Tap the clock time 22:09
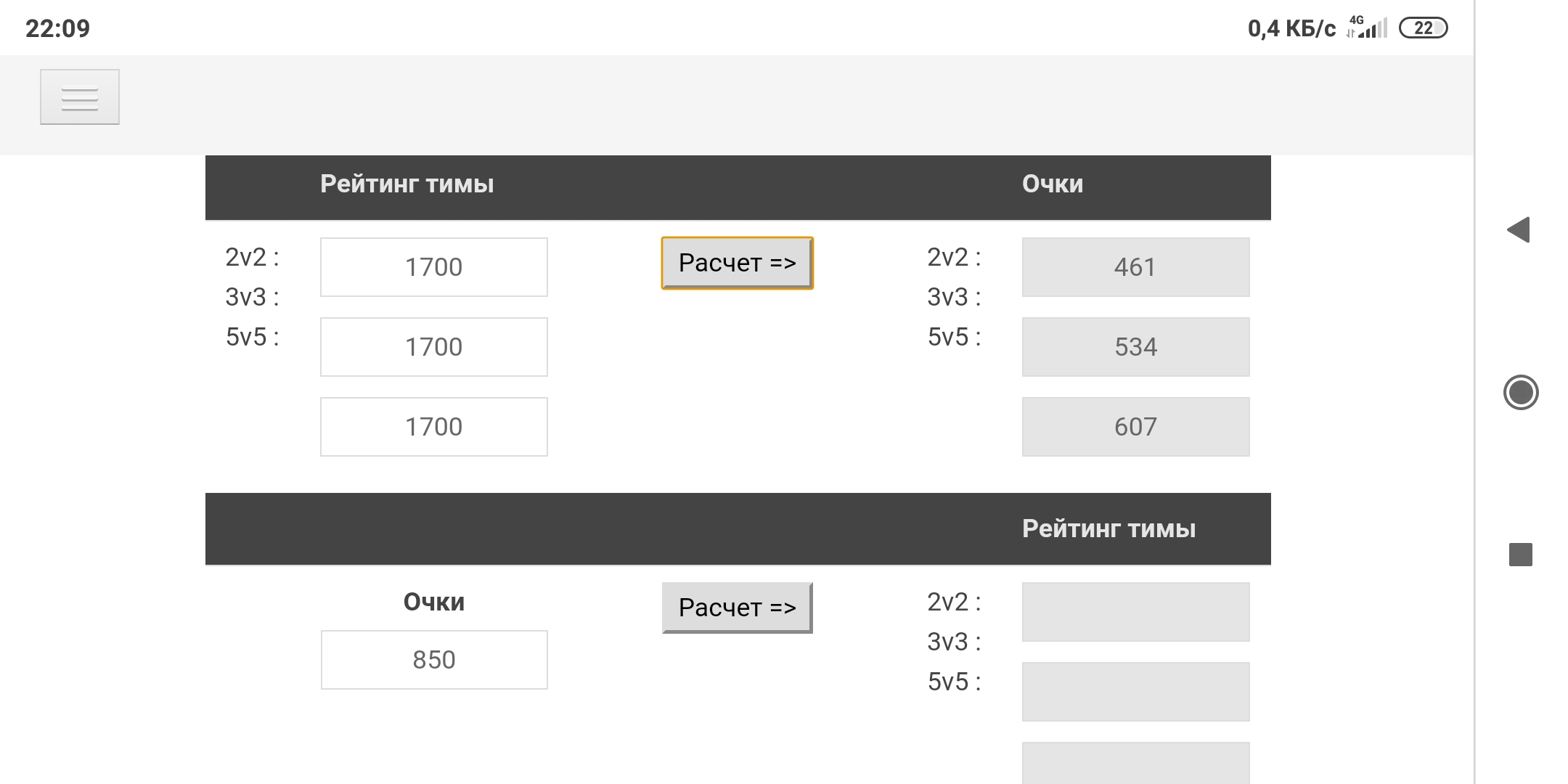 [58, 28]
